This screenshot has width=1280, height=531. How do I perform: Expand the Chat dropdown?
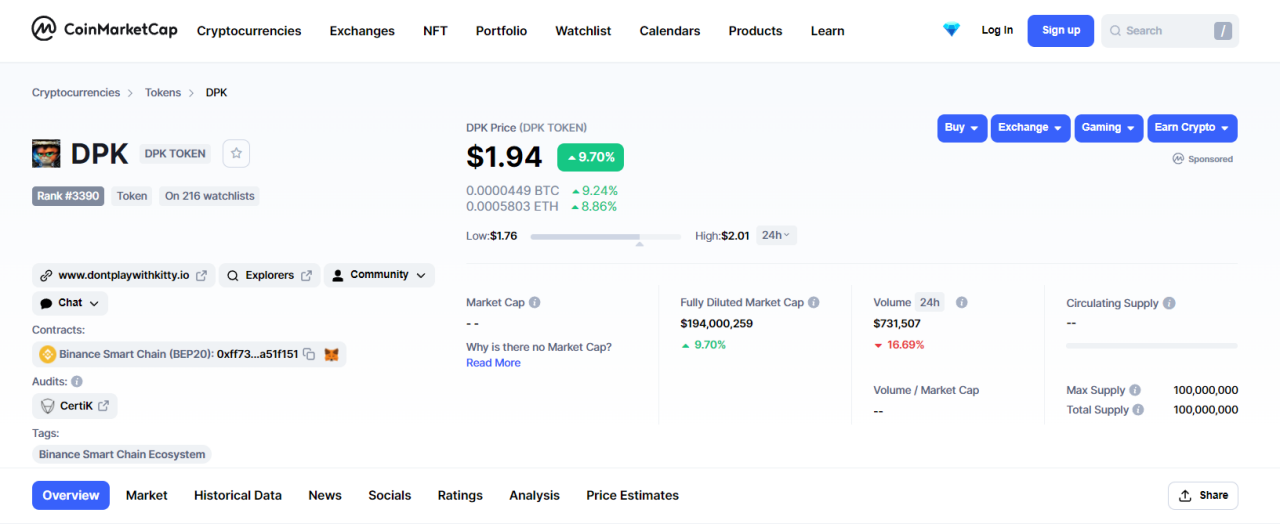[70, 303]
